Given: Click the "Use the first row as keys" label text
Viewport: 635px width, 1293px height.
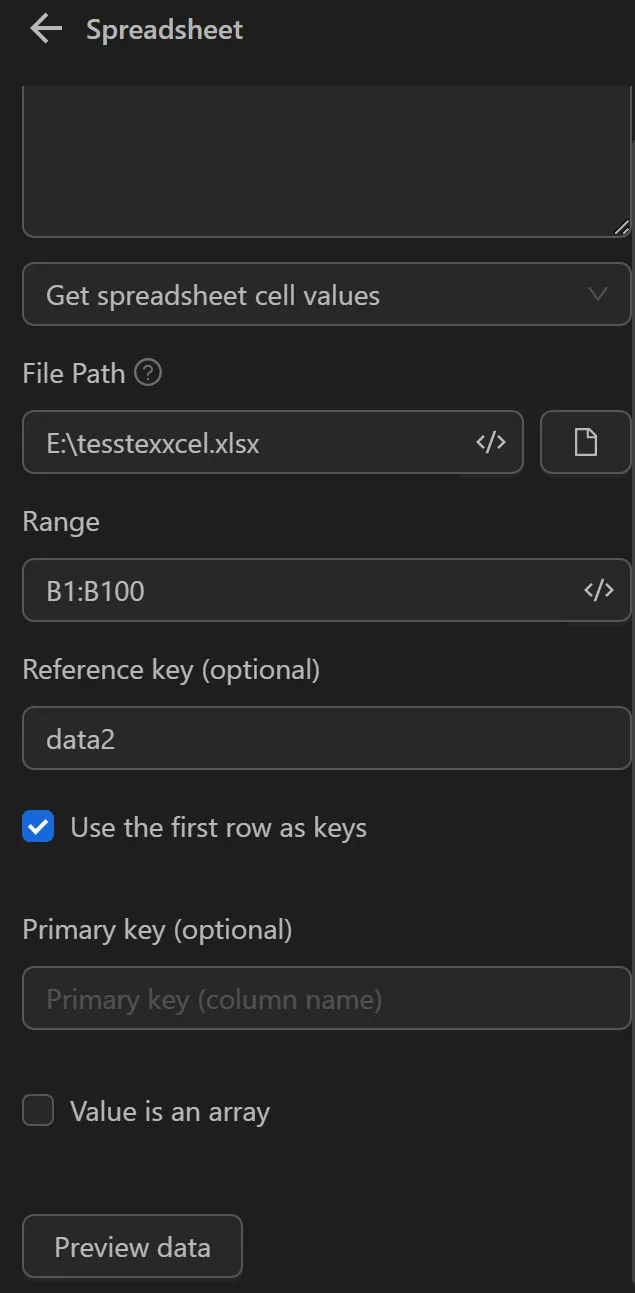Looking at the screenshot, I should point(218,828).
